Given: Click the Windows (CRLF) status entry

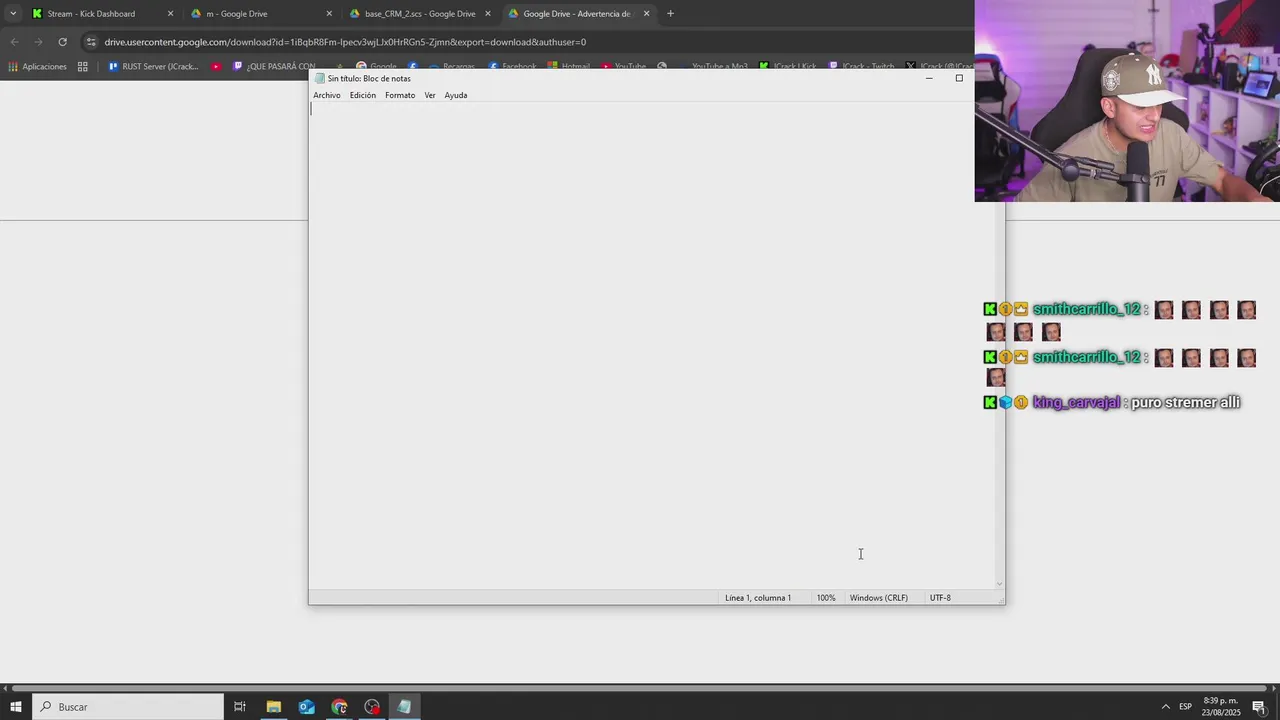Looking at the screenshot, I should [x=879, y=598].
